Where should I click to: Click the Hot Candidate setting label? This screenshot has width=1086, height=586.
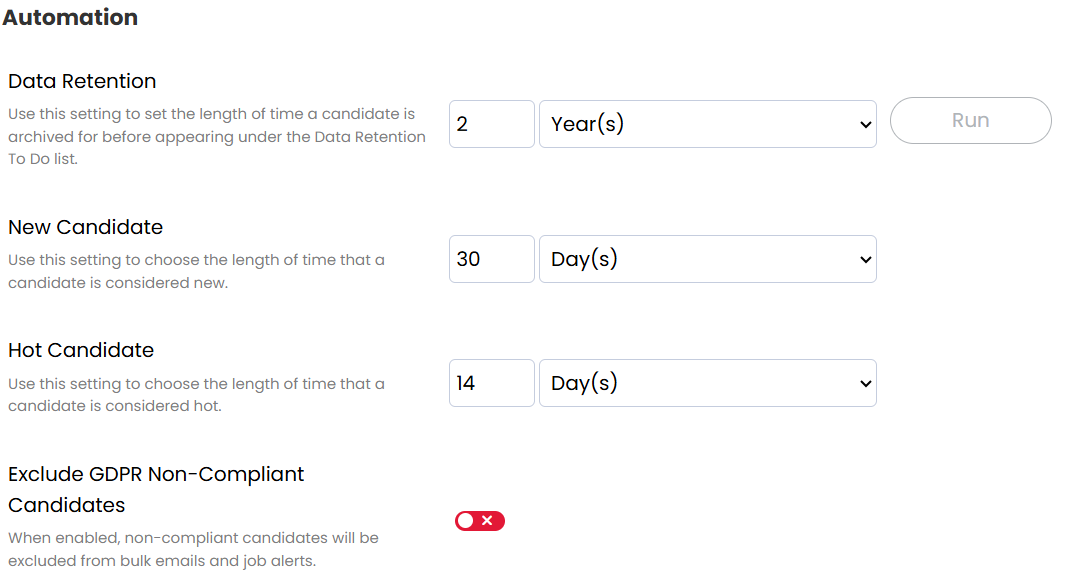point(81,350)
